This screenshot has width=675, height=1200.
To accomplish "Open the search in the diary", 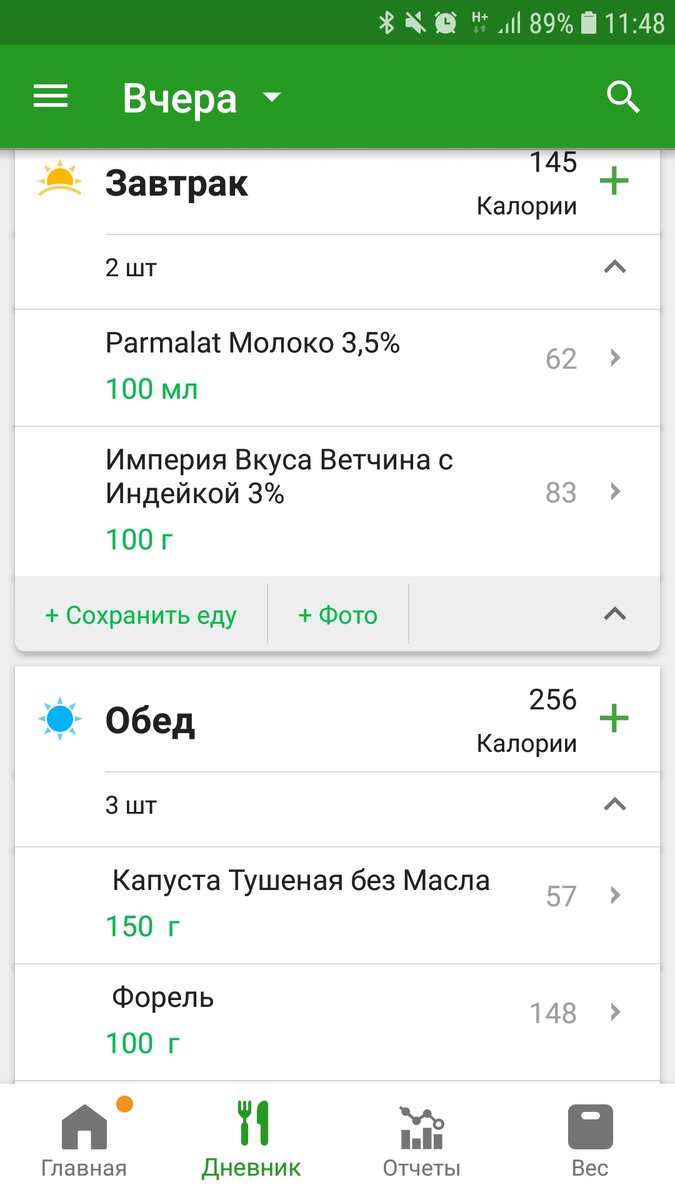I will 622,97.
